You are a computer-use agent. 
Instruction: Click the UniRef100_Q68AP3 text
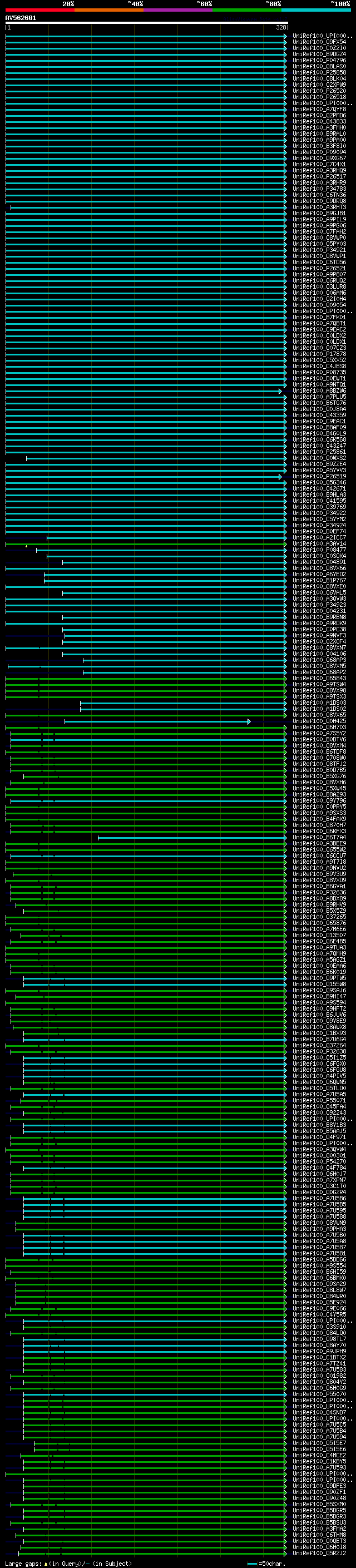pyautogui.click(x=319, y=660)
